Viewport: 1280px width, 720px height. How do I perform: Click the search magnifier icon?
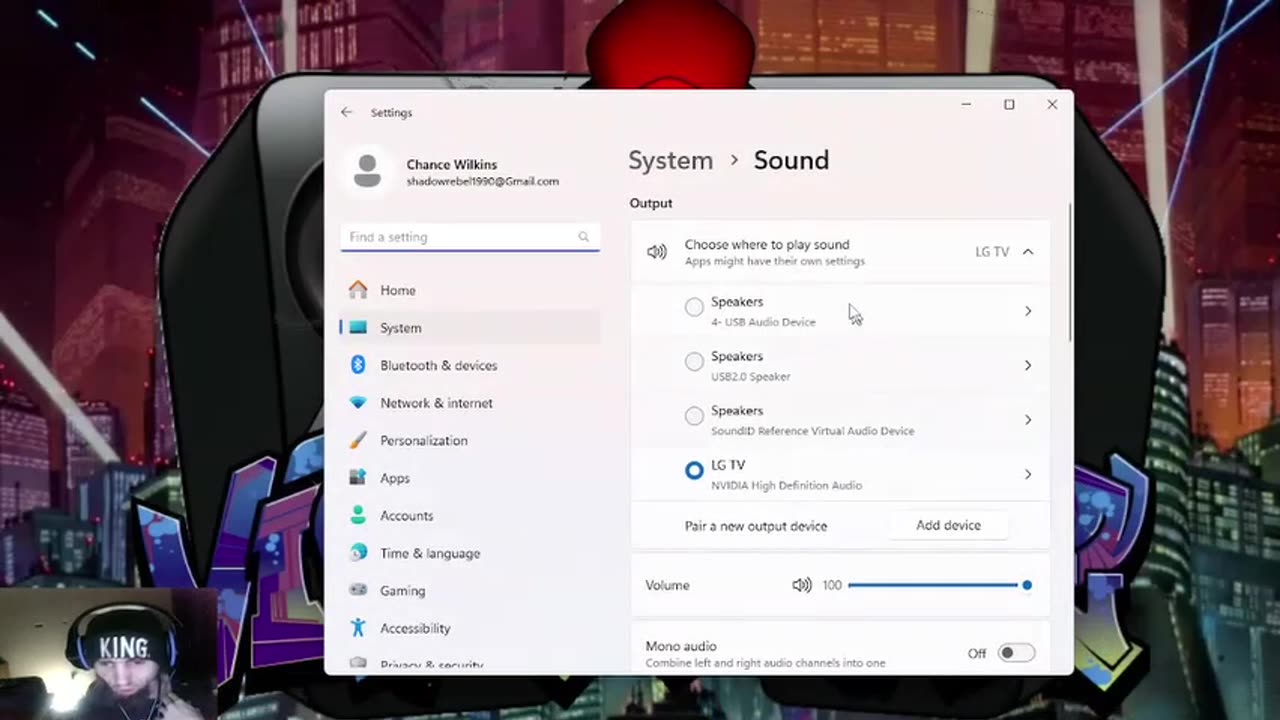click(x=584, y=237)
